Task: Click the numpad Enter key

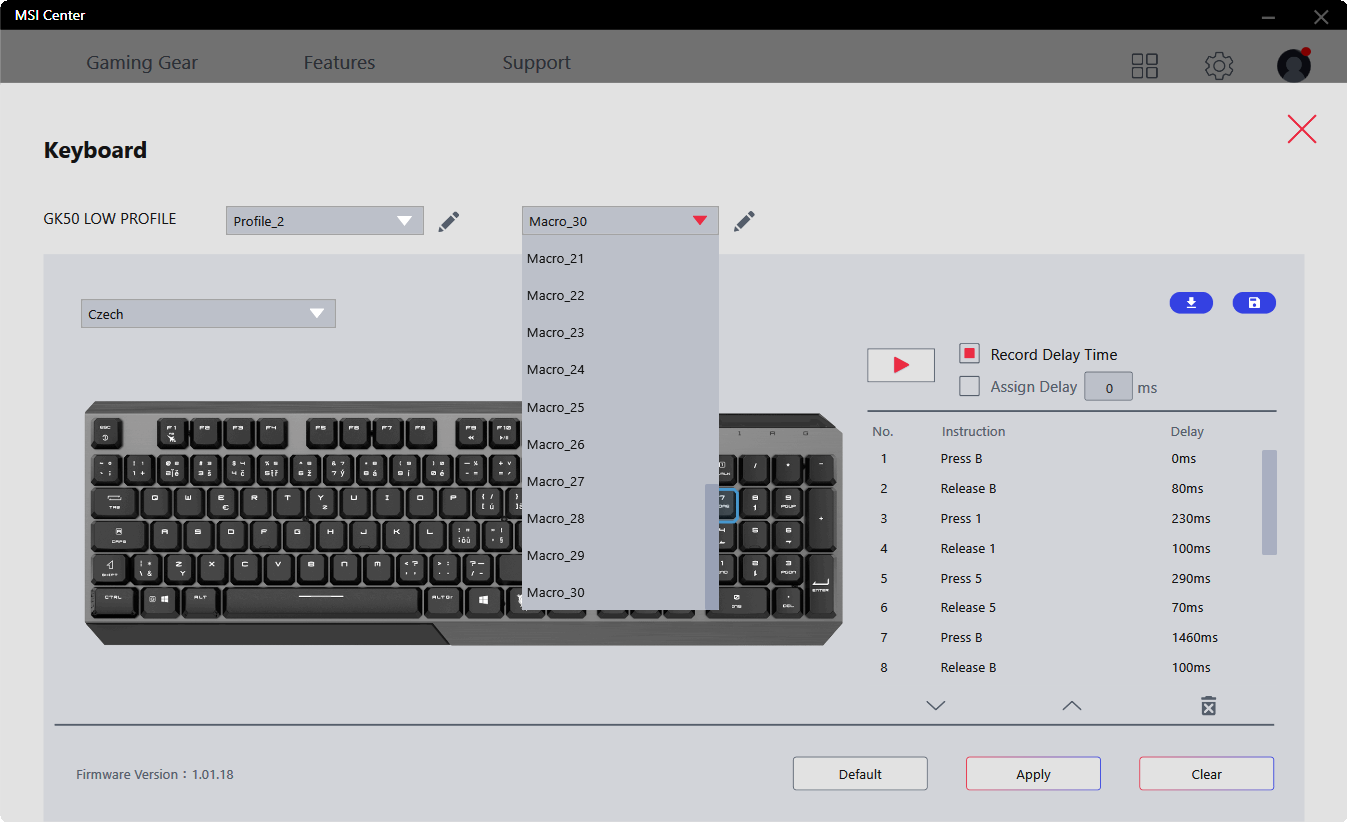Action: click(820, 584)
